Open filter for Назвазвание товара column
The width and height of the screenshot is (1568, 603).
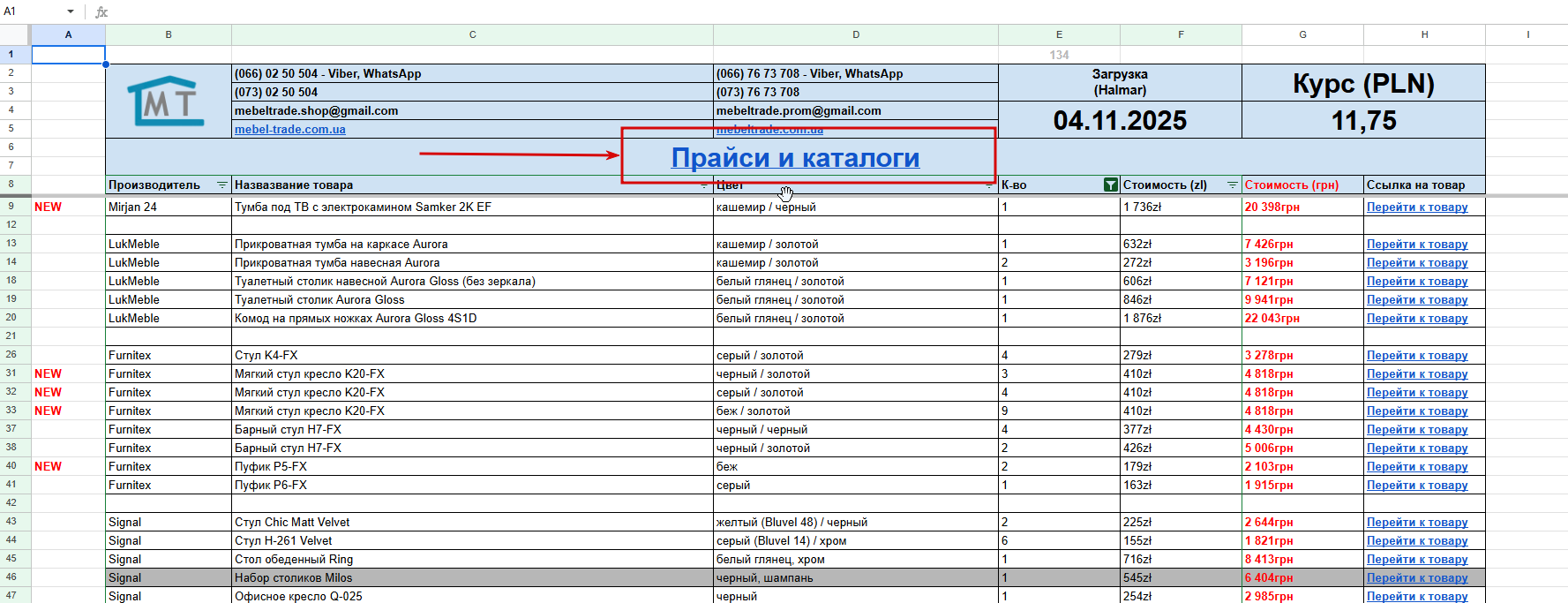704,185
